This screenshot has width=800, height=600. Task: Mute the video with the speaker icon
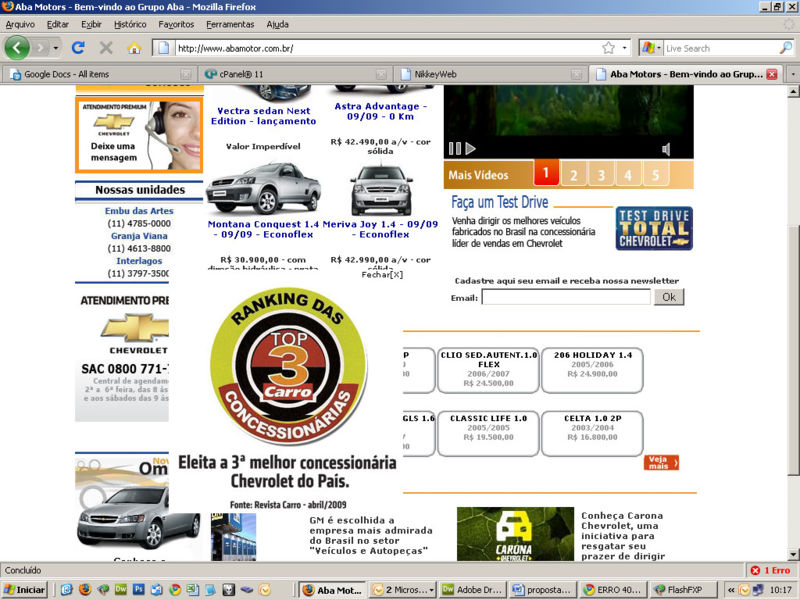[x=666, y=149]
